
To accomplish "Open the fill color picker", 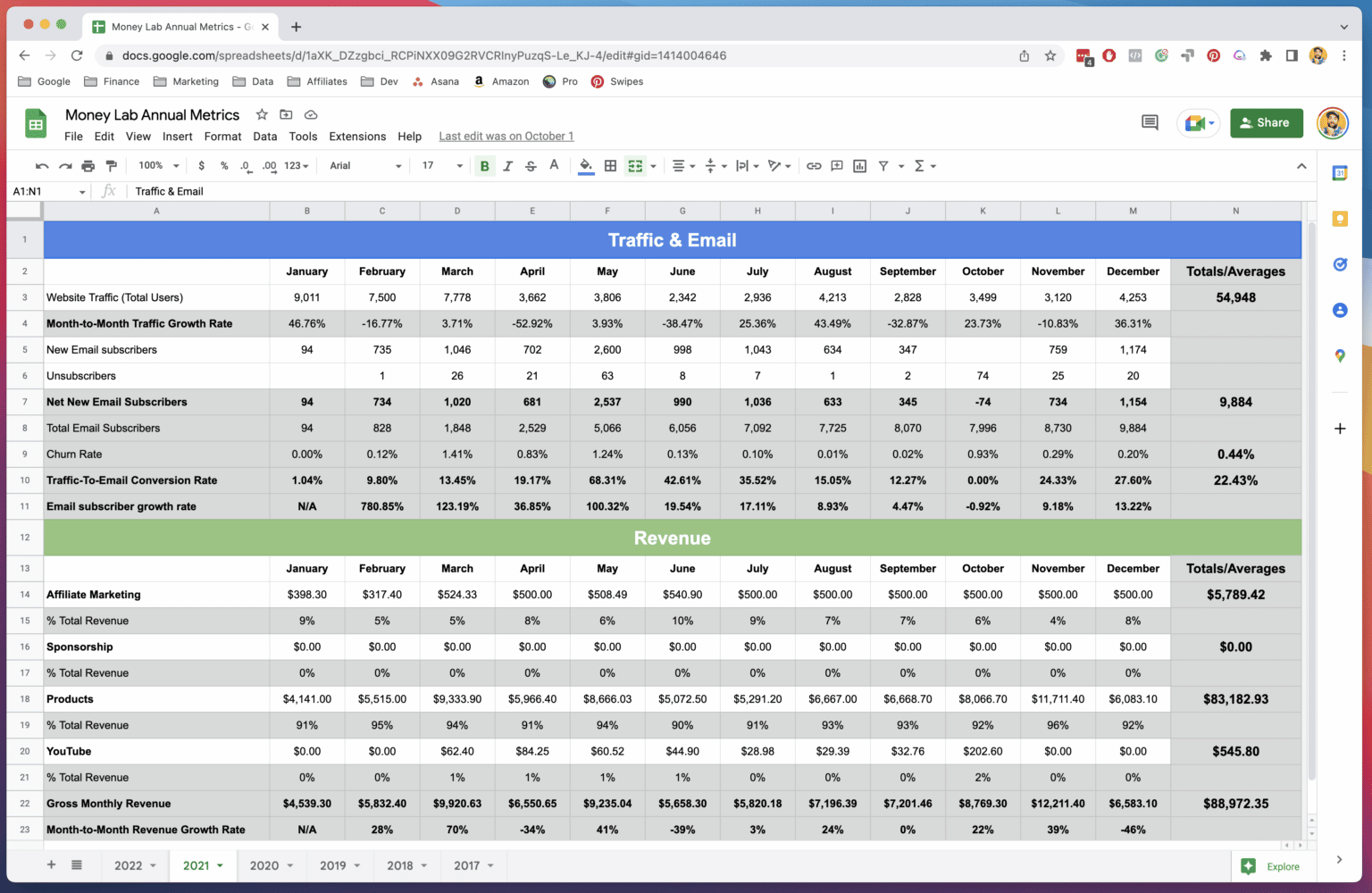I will click(586, 166).
